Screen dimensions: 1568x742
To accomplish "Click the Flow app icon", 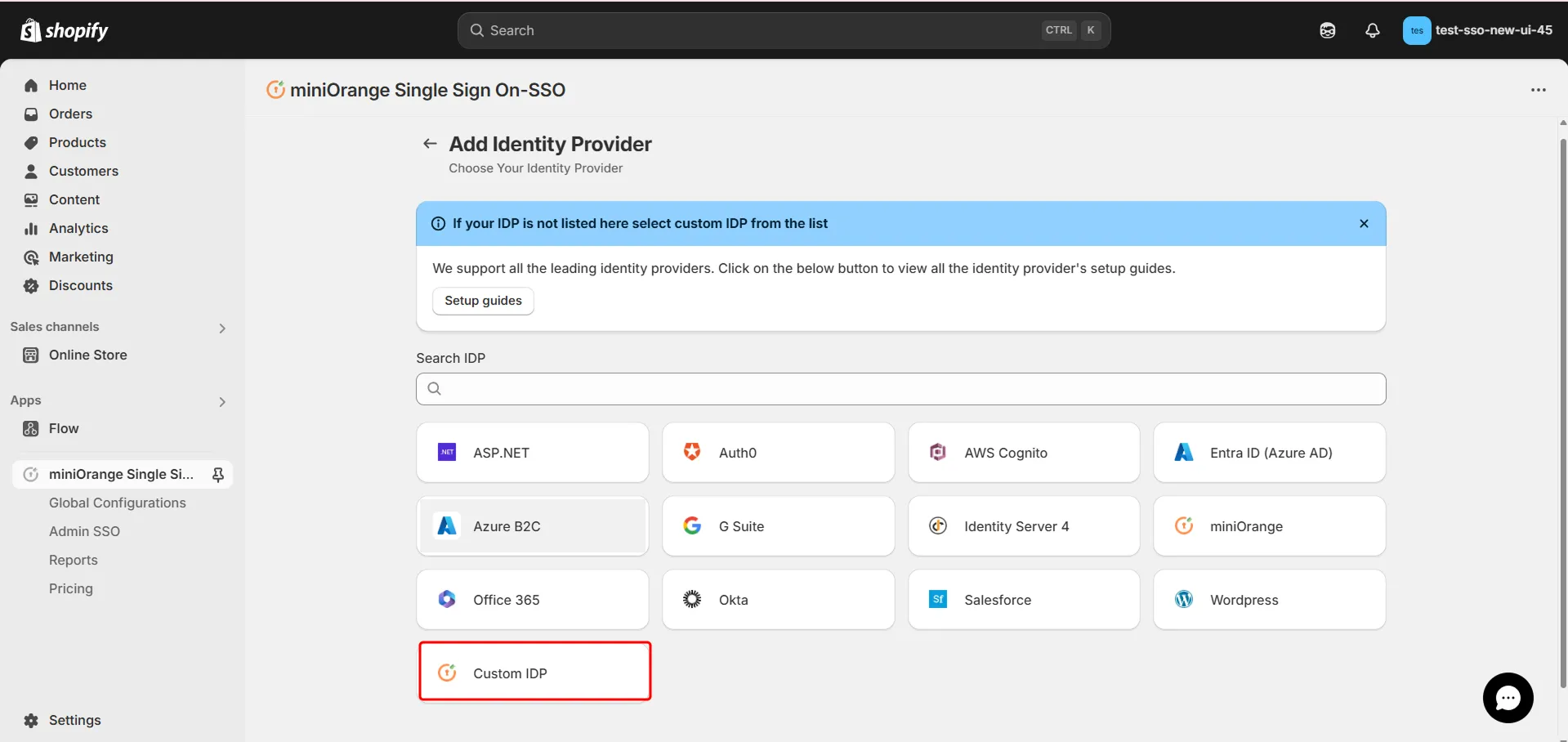I will point(31,428).
